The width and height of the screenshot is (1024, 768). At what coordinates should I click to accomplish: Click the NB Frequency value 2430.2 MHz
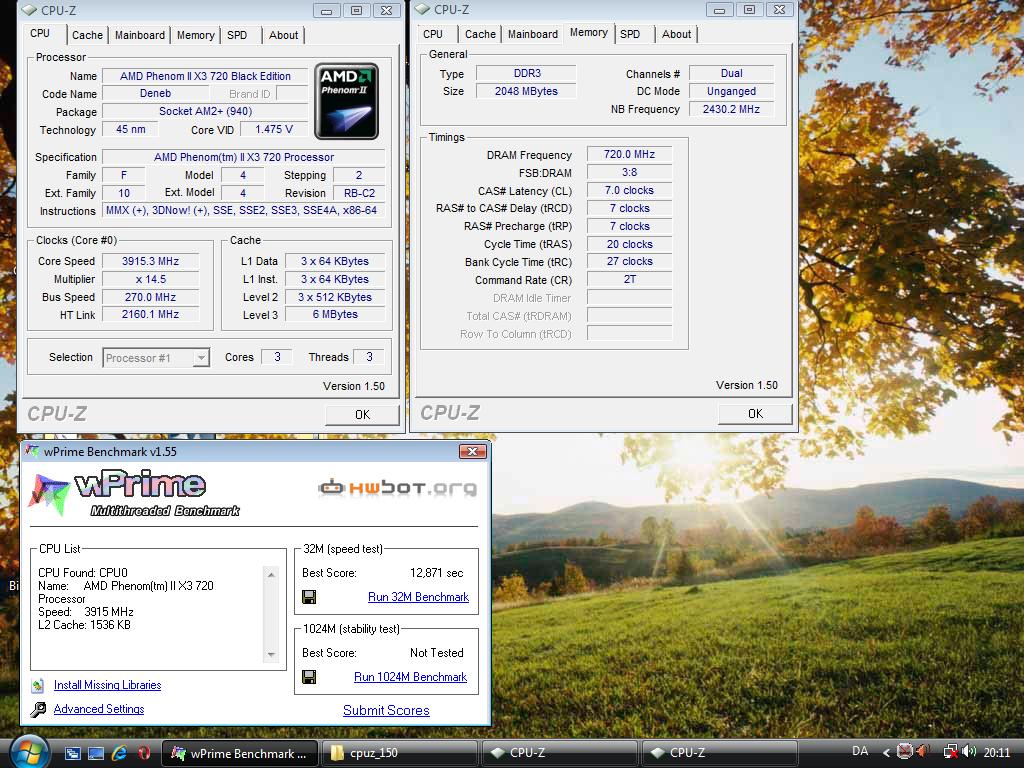tap(731, 109)
